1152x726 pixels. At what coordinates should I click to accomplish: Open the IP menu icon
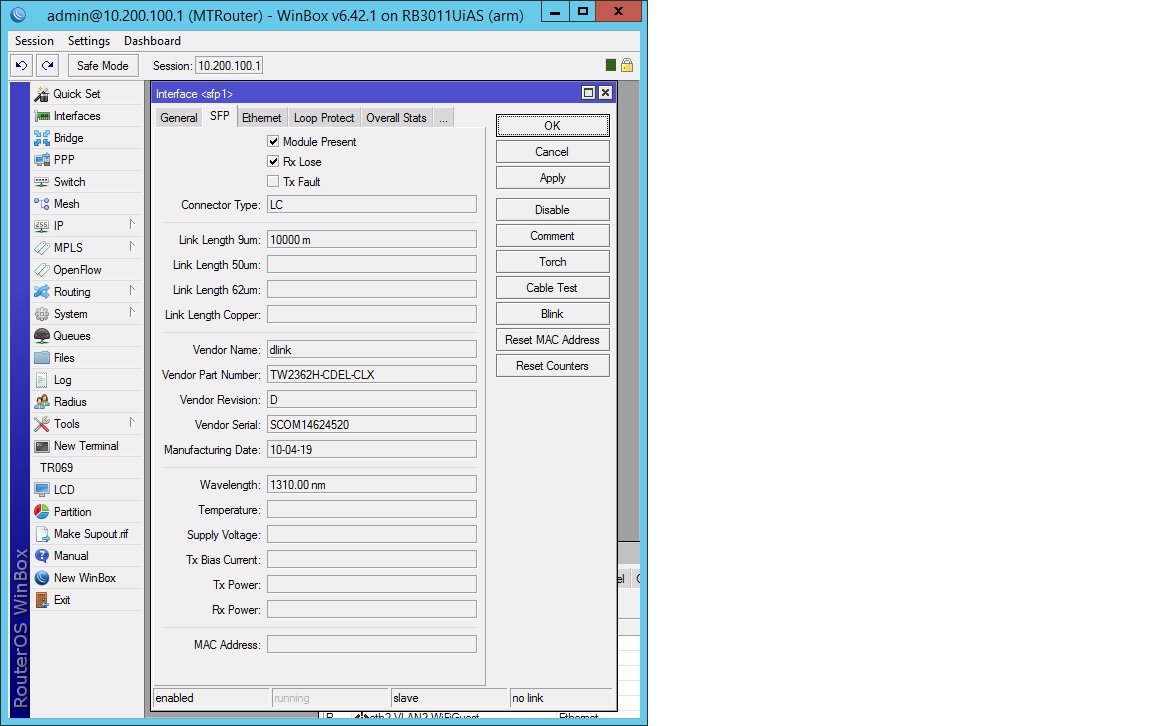coord(42,226)
